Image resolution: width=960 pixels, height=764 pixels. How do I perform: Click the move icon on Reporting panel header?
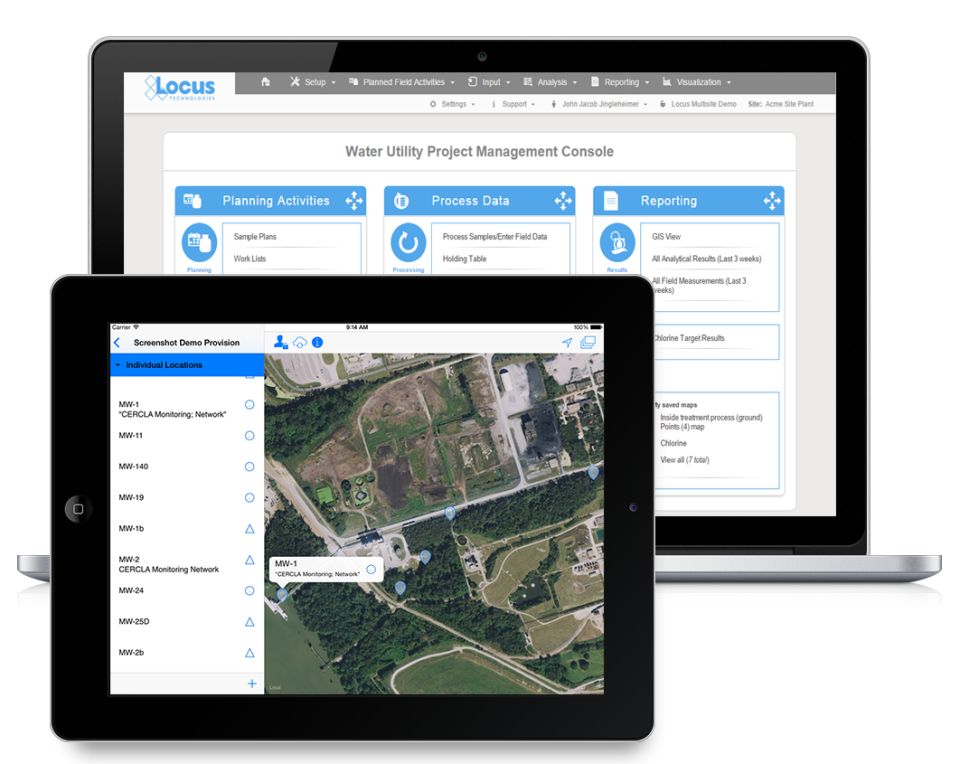[773, 200]
